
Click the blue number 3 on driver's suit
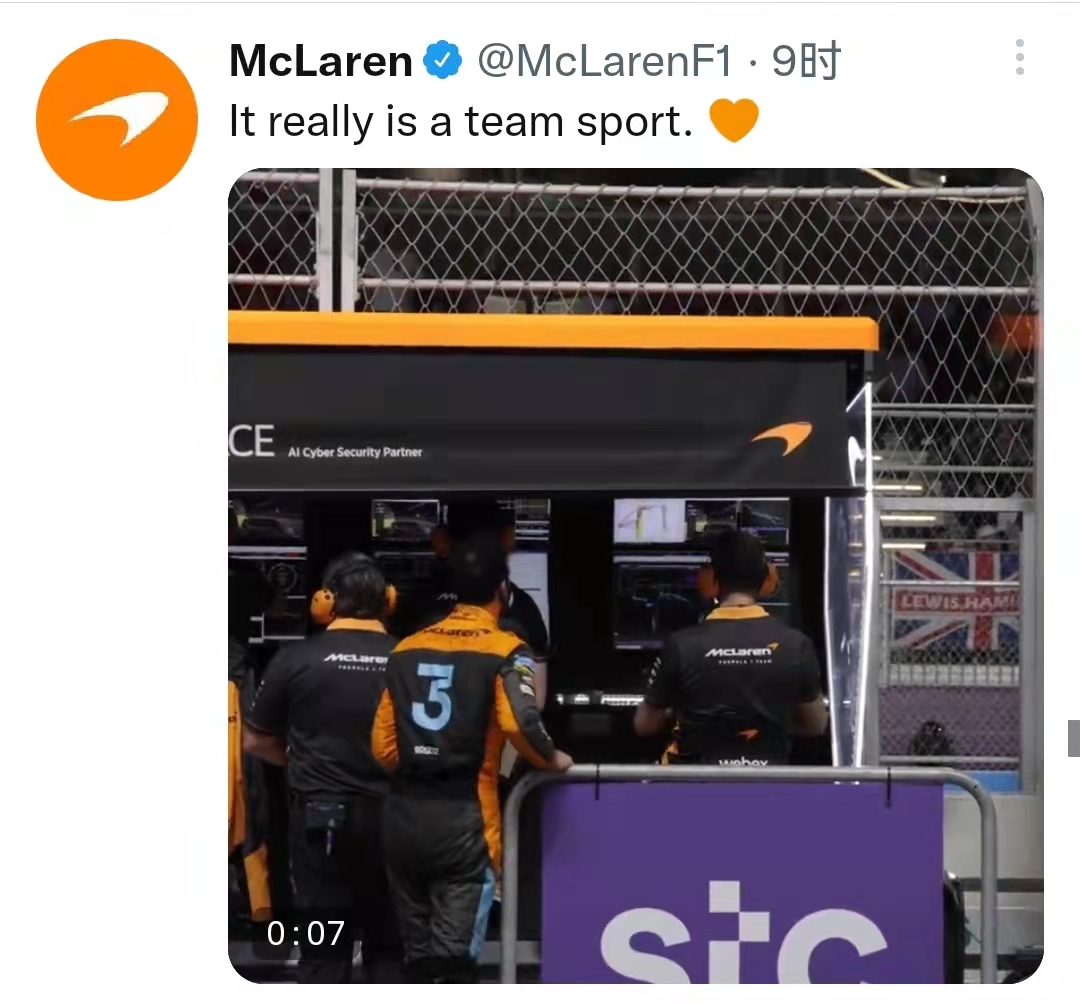433,697
